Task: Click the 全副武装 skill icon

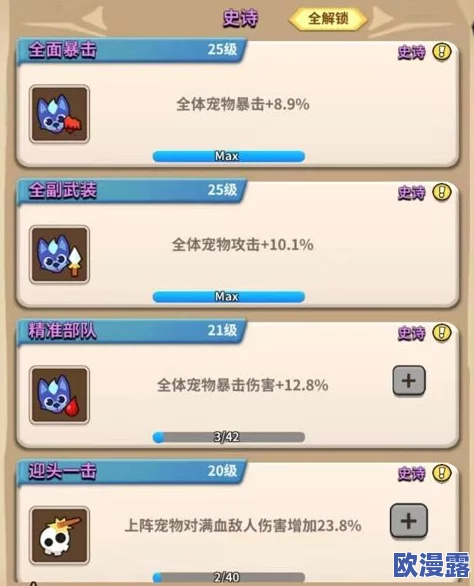Action: tap(59, 255)
